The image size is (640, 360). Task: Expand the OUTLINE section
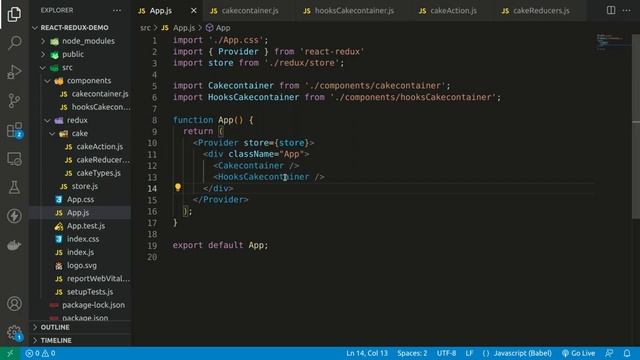coord(80,327)
